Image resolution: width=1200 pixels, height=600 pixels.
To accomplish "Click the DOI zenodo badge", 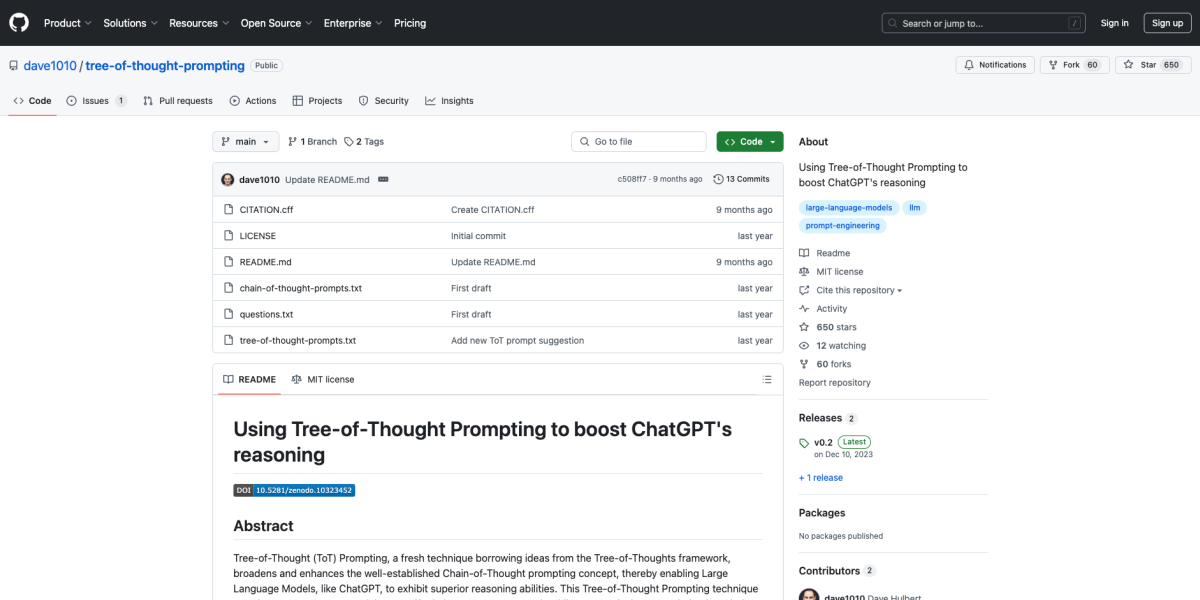I will click(x=294, y=490).
